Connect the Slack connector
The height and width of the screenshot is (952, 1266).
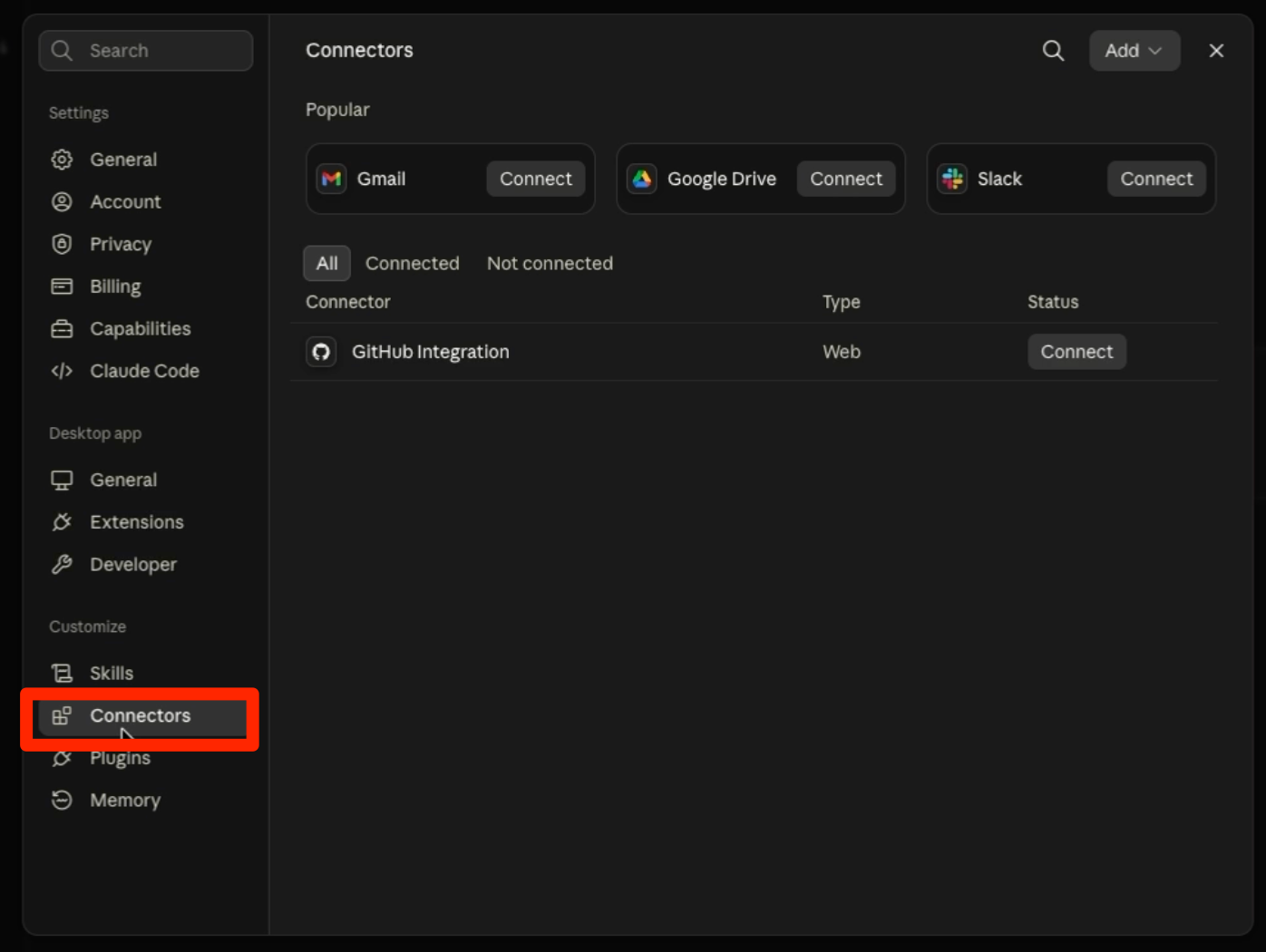[1156, 179]
